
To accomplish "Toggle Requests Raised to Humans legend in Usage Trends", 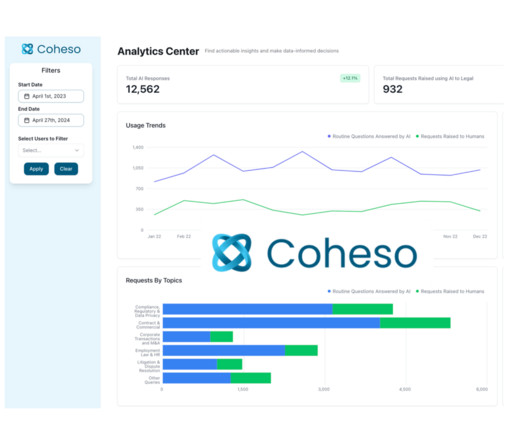I will 450,136.
